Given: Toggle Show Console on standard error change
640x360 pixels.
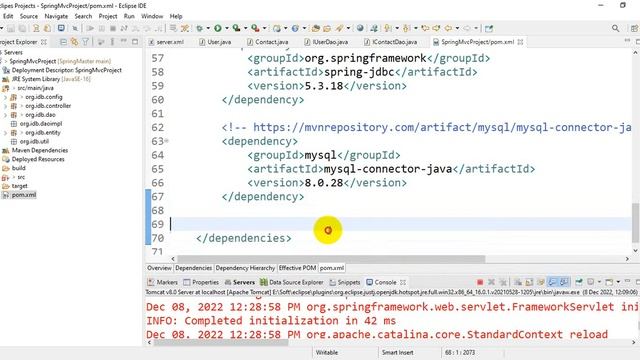Looking at the screenshot, I should point(564,282).
